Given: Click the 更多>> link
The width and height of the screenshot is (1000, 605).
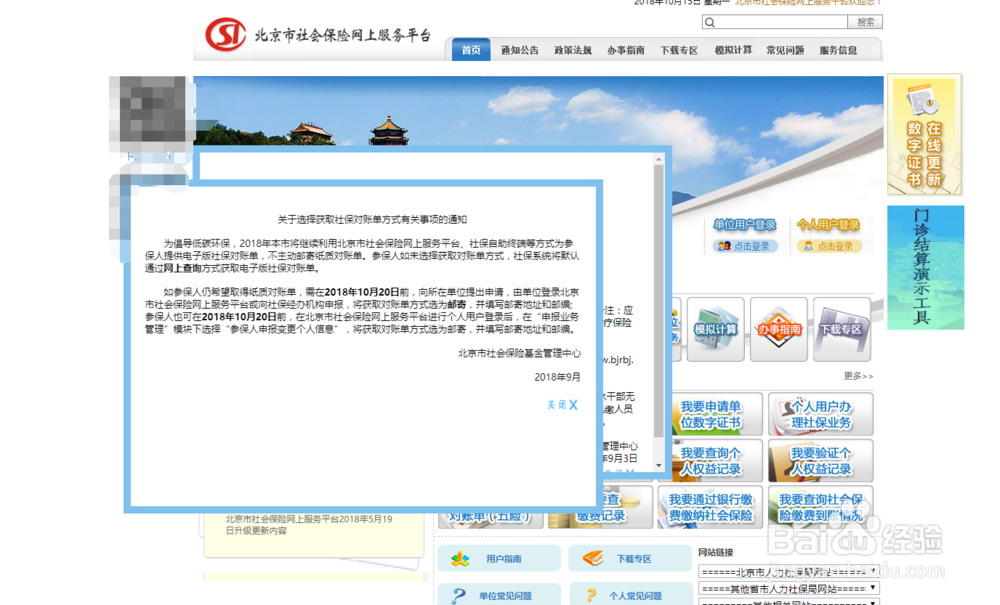Looking at the screenshot, I should 858,376.
